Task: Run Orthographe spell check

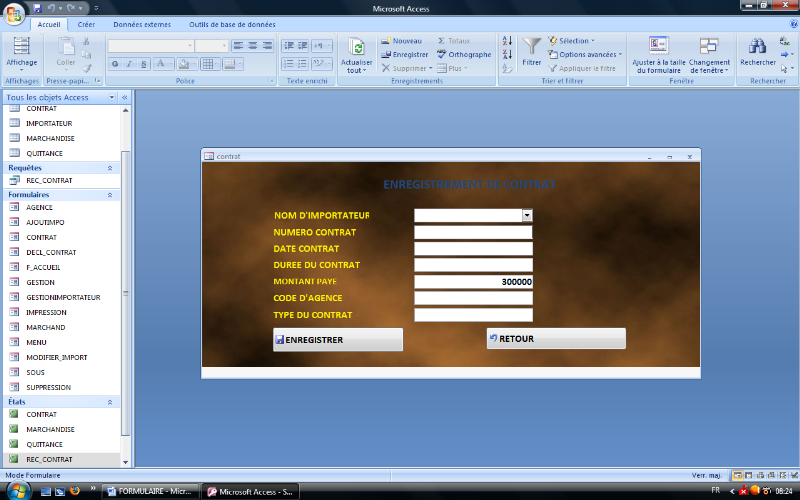Action: (464, 55)
